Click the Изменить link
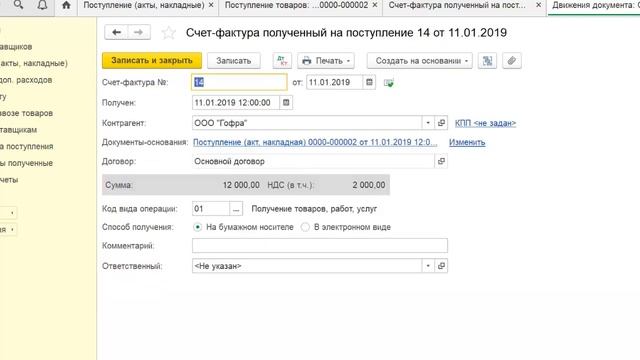640x360 pixels. 467,142
